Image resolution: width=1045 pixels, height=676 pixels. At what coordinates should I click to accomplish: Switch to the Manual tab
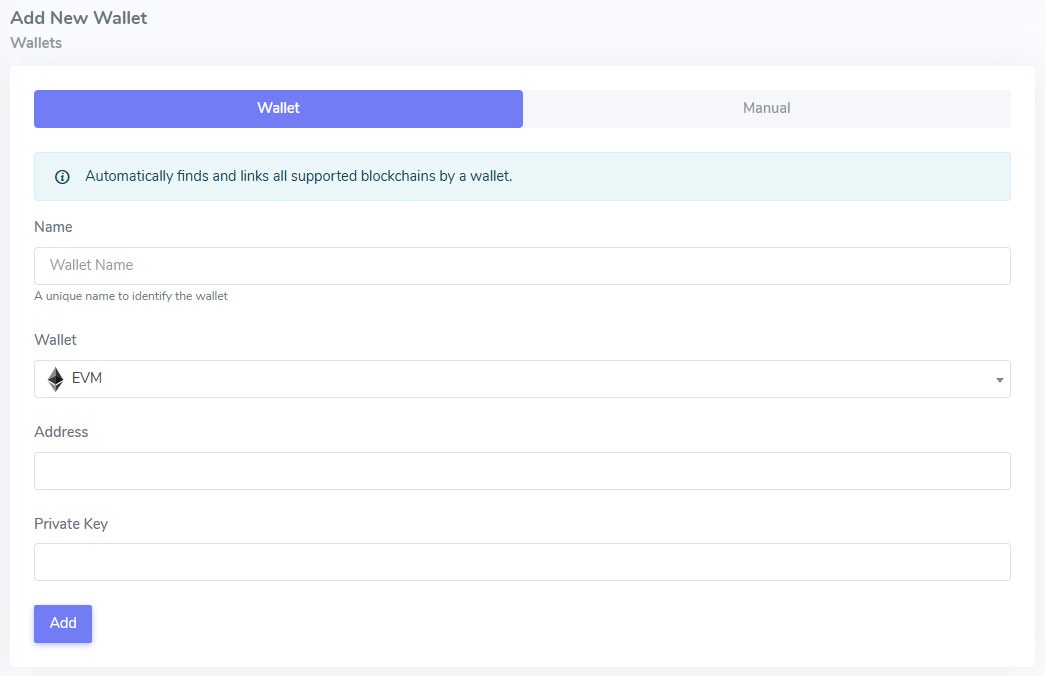point(766,109)
